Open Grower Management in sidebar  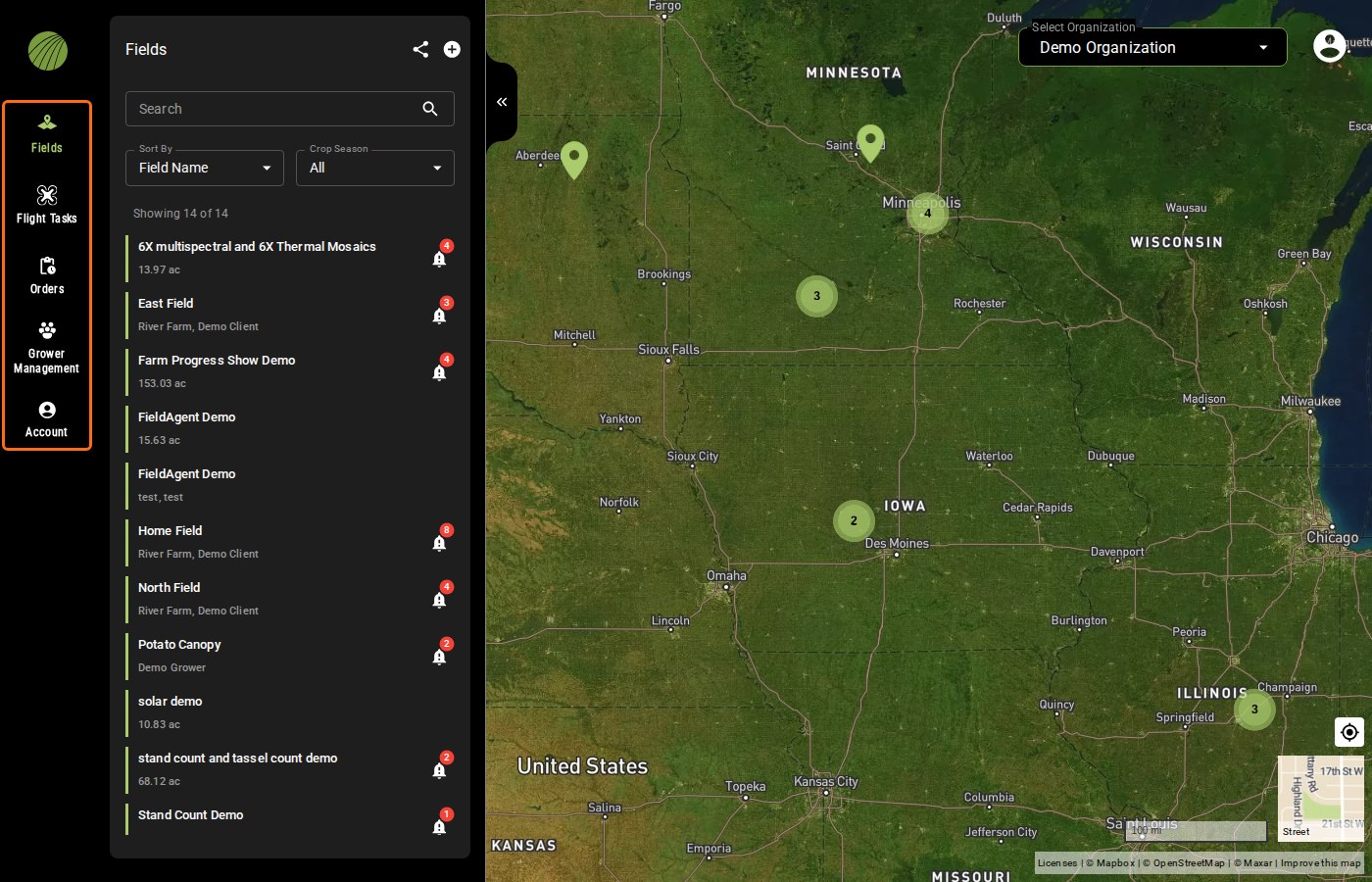pos(47,348)
